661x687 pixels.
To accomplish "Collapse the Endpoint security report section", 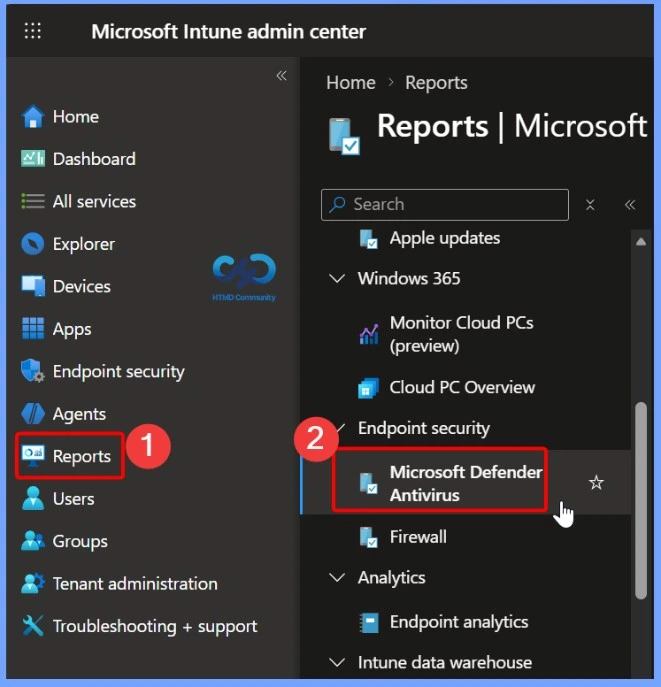I will coord(339,428).
